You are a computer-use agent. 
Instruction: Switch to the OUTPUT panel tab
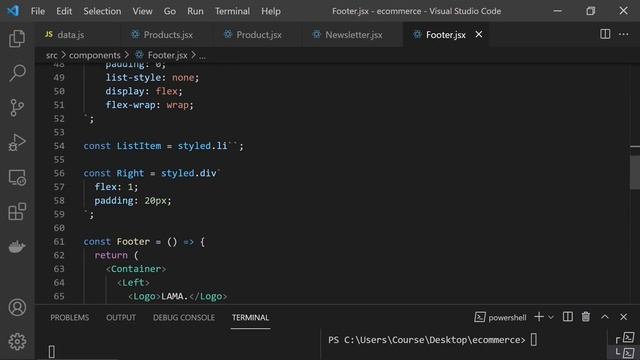click(121, 318)
